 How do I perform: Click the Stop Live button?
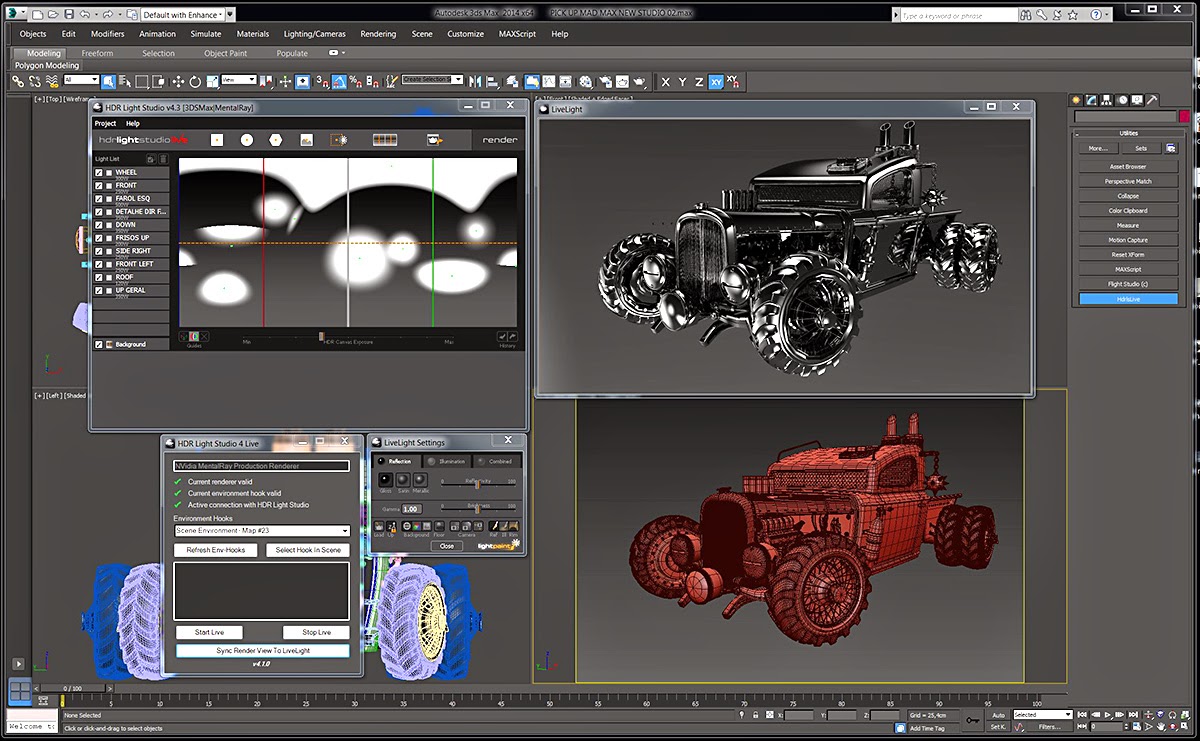316,632
